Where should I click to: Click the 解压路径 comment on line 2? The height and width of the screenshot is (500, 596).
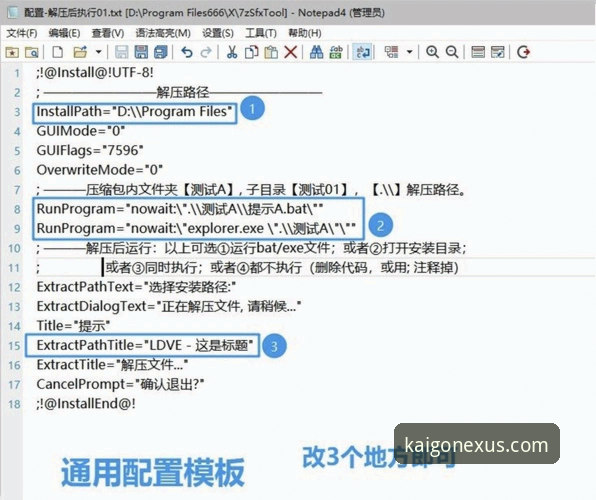[179, 92]
